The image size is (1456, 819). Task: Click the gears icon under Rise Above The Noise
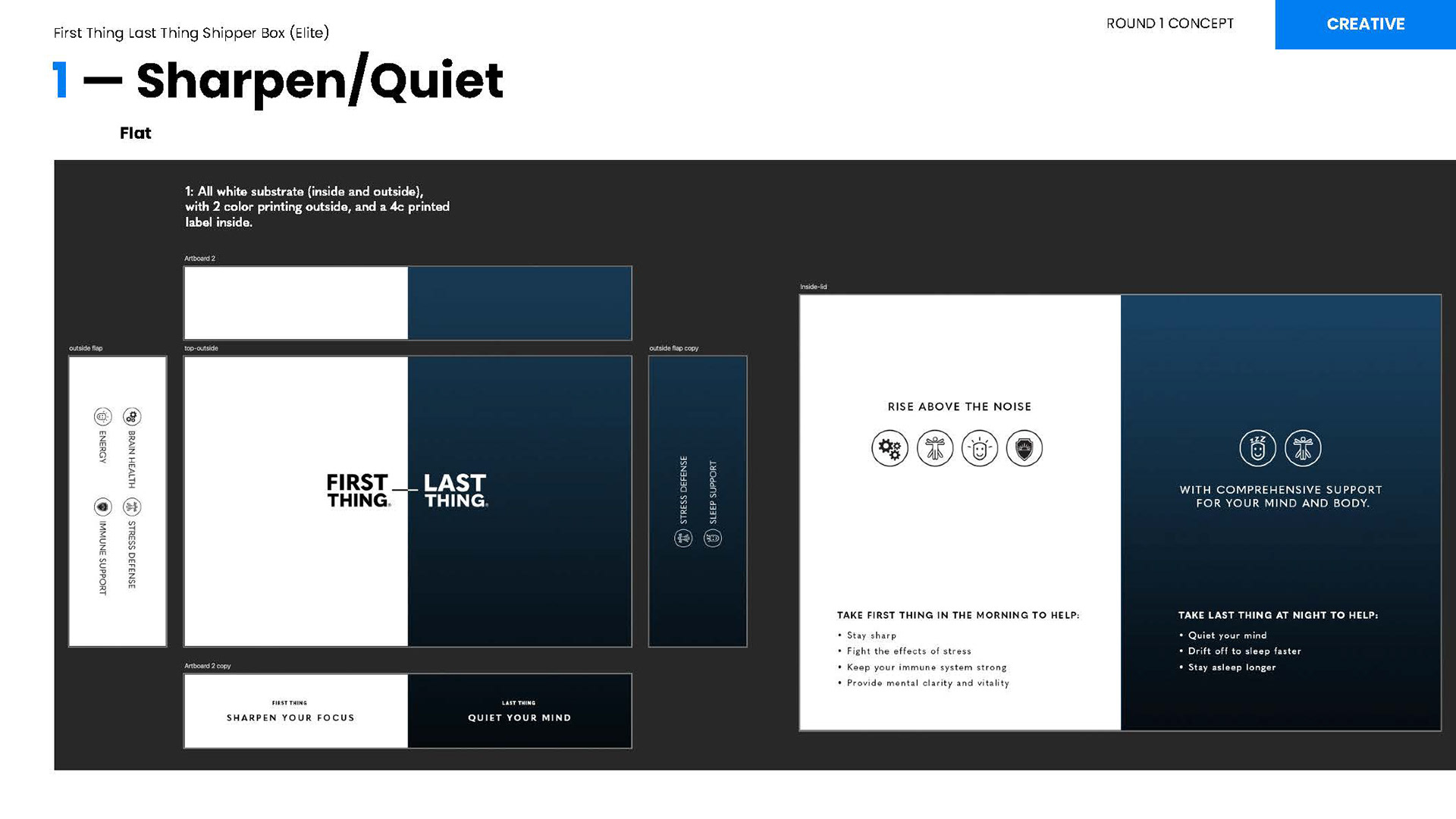coord(890,448)
